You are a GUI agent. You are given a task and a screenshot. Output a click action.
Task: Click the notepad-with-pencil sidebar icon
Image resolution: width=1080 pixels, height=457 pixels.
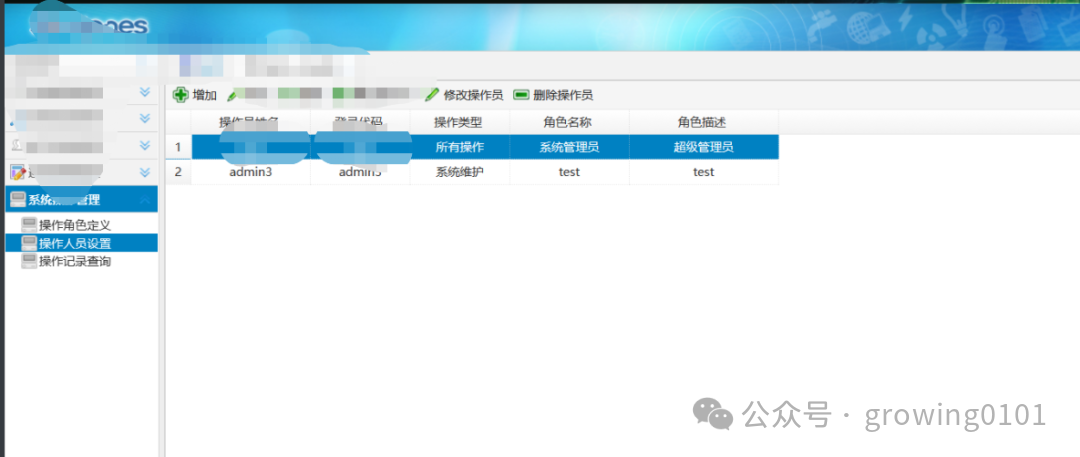coord(19,172)
